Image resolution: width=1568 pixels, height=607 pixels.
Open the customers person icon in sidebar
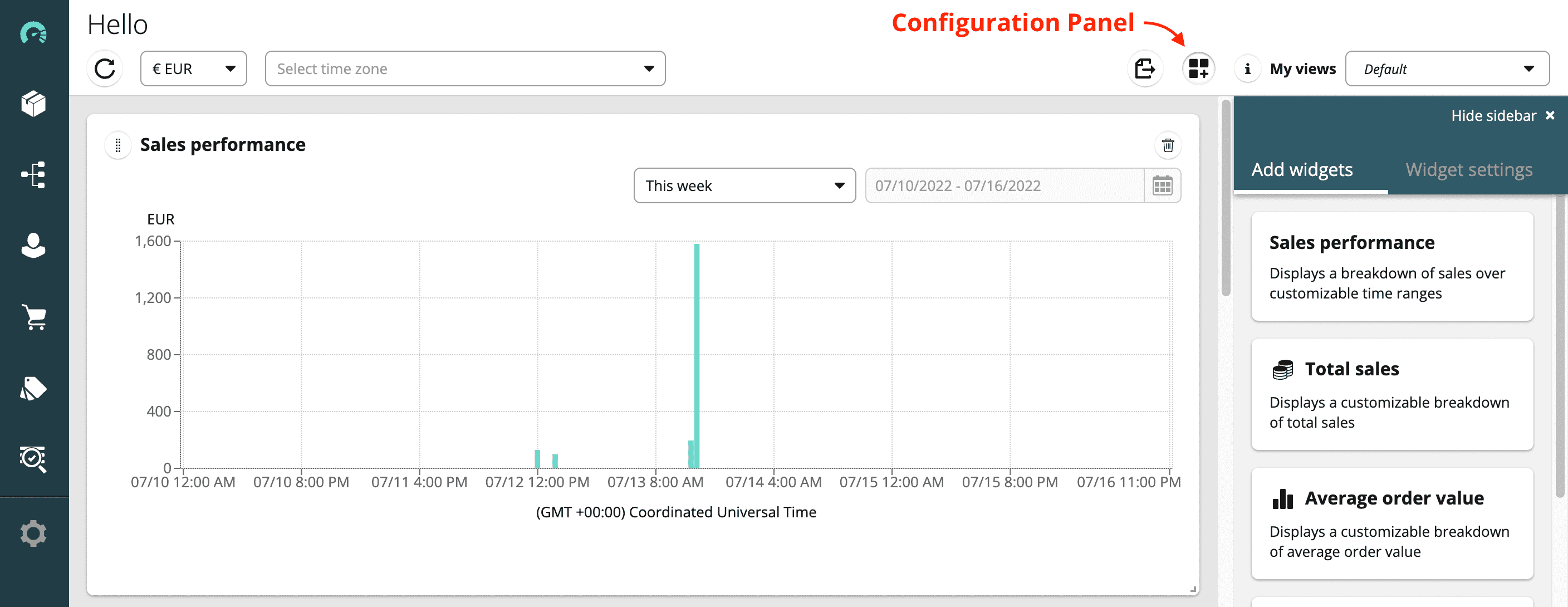pos(33,246)
